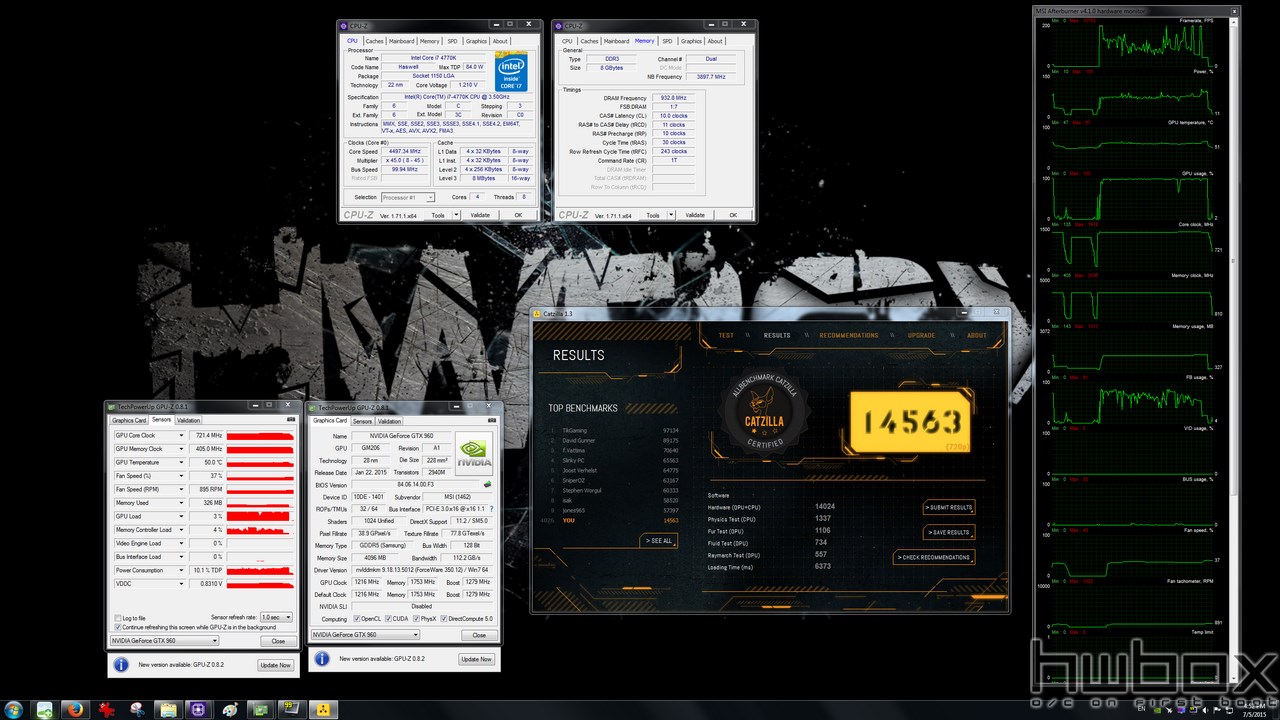Toggle the Log to file checkbox
Viewport: 1280px width, 720px height.
pyautogui.click(x=118, y=618)
